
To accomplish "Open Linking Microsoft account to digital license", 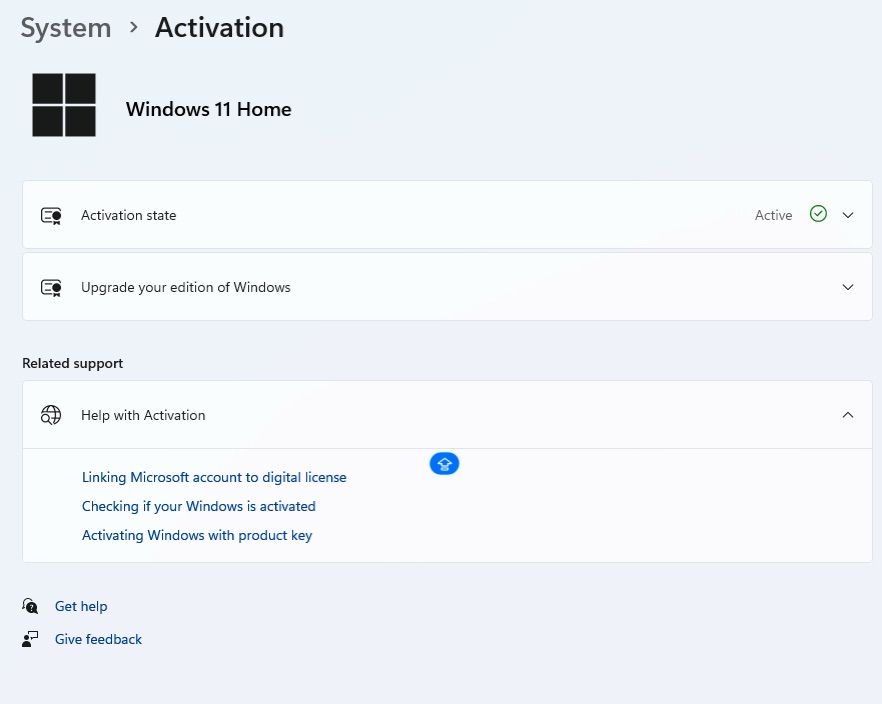I will [214, 478].
